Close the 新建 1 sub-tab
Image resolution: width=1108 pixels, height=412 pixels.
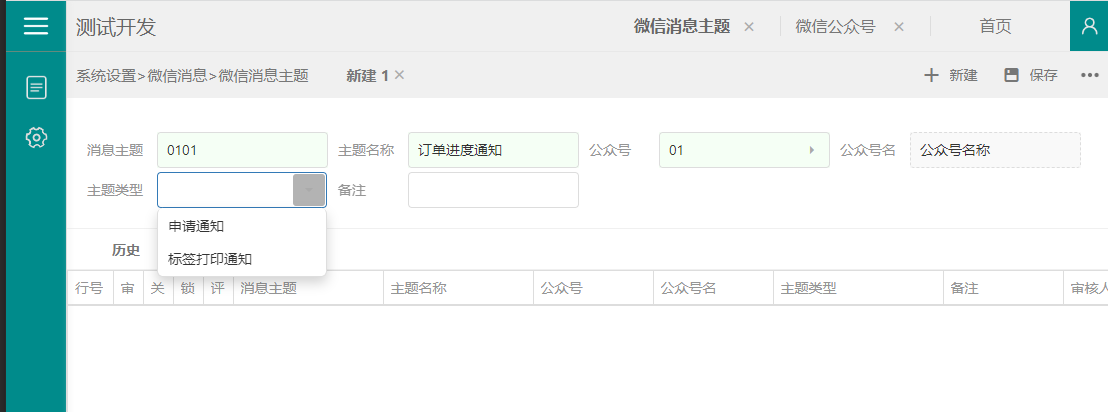[399, 74]
